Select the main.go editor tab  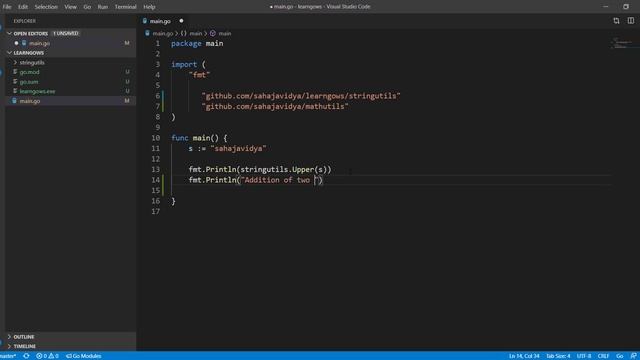pos(160,21)
